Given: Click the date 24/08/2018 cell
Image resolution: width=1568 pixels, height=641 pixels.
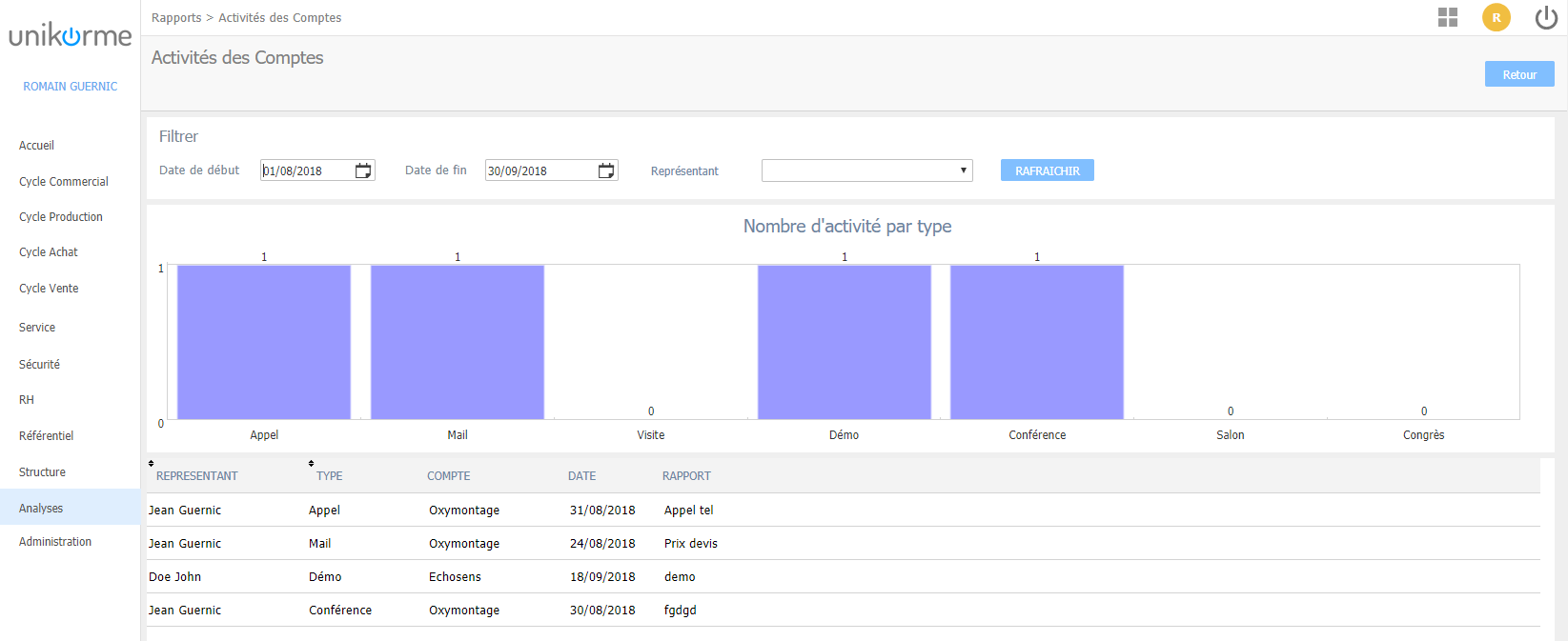Looking at the screenshot, I should pyautogui.click(x=602, y=544).
